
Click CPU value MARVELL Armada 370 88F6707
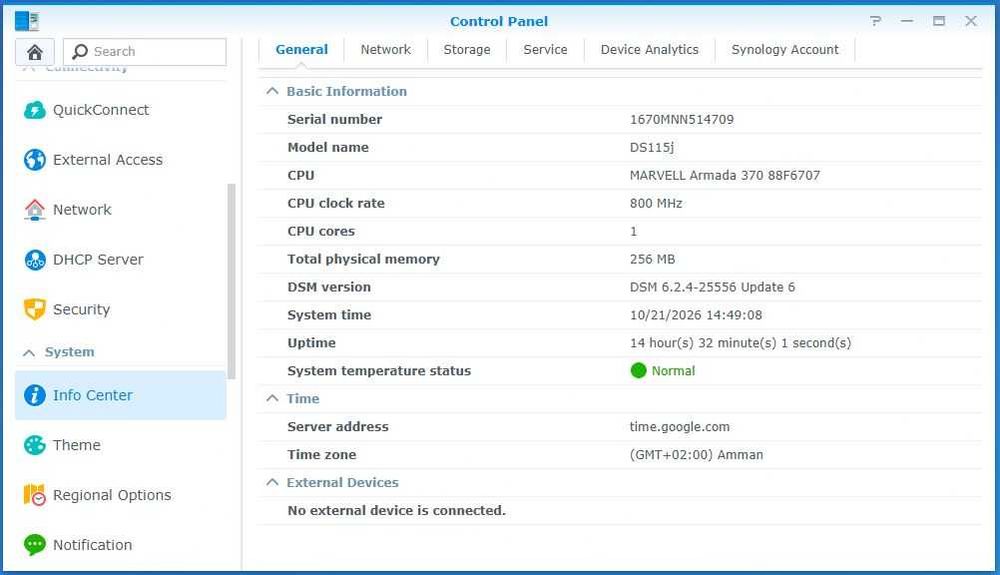(x=724, y=175)
